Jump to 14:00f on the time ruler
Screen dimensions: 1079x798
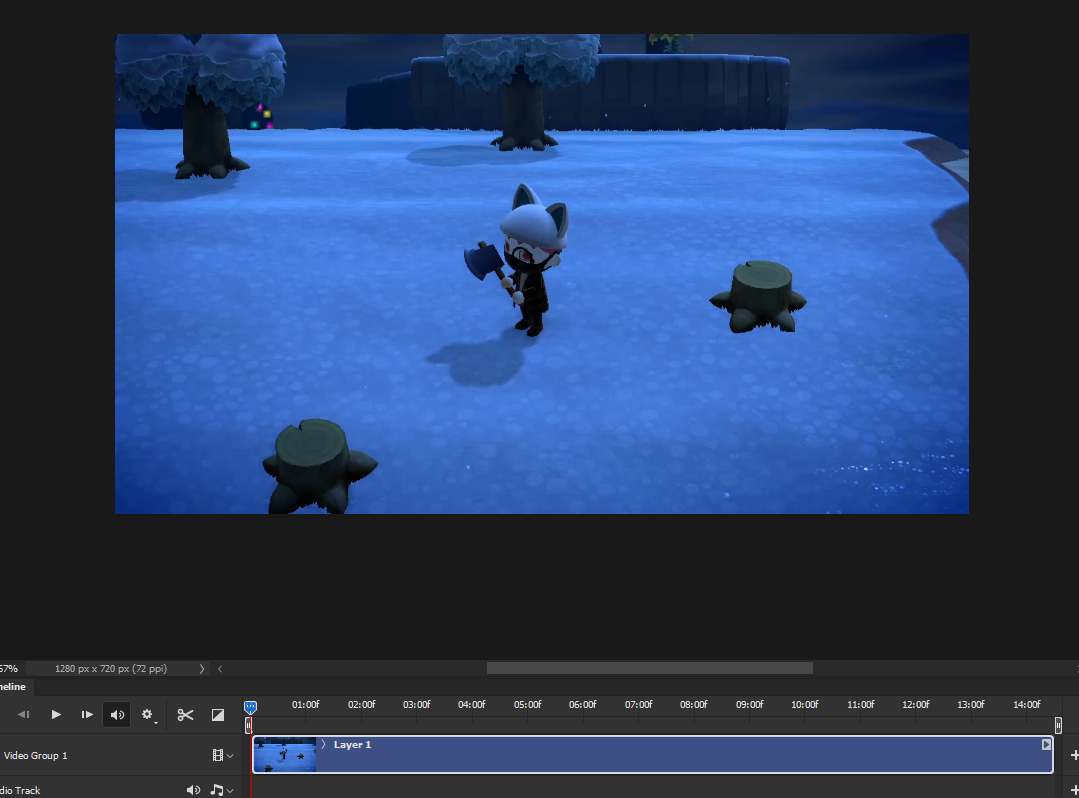pyautogui.click(x=1027, y=704)
